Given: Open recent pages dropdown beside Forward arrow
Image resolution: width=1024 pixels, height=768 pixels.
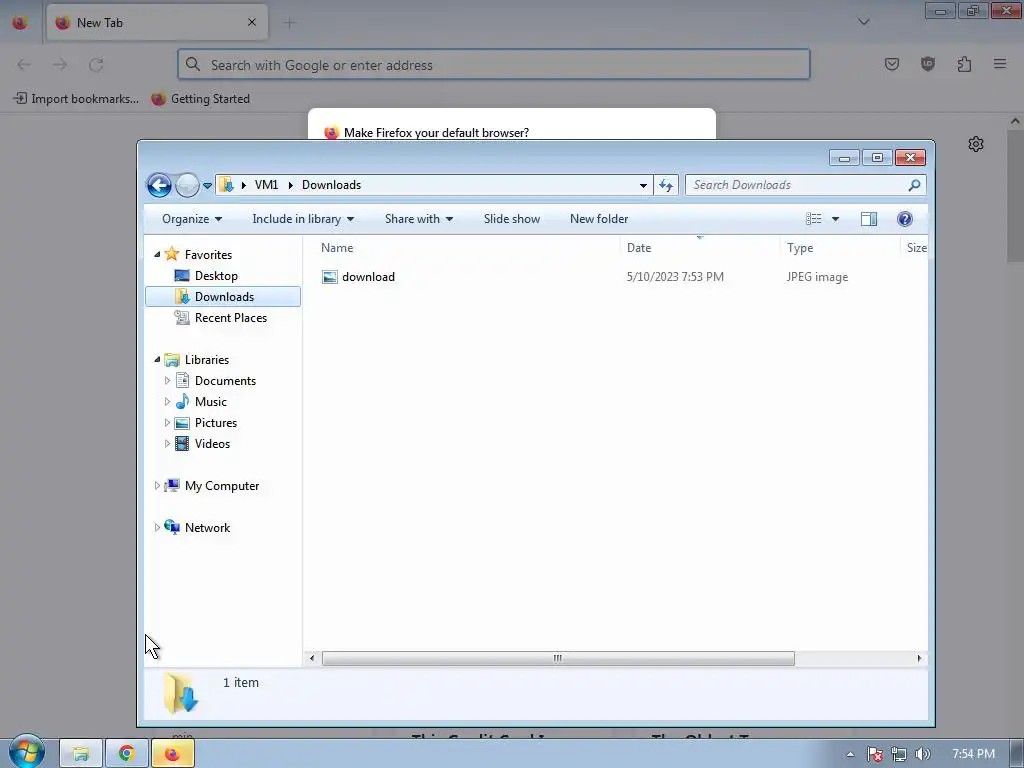Looking at the screenshot, I should point(207,185).
